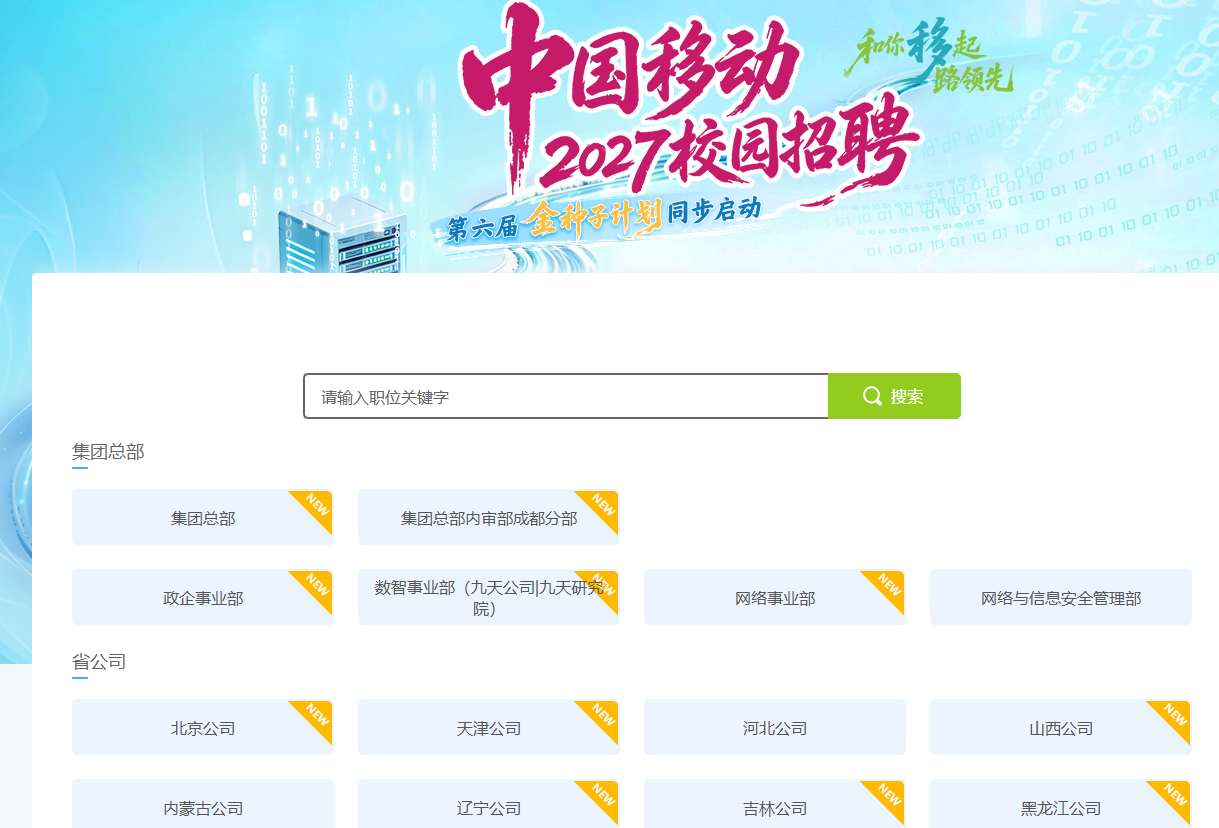This screenshot has width=1219, height=828.
Task: Open the 集团总部 department card
Action: [x=203, y=517]
